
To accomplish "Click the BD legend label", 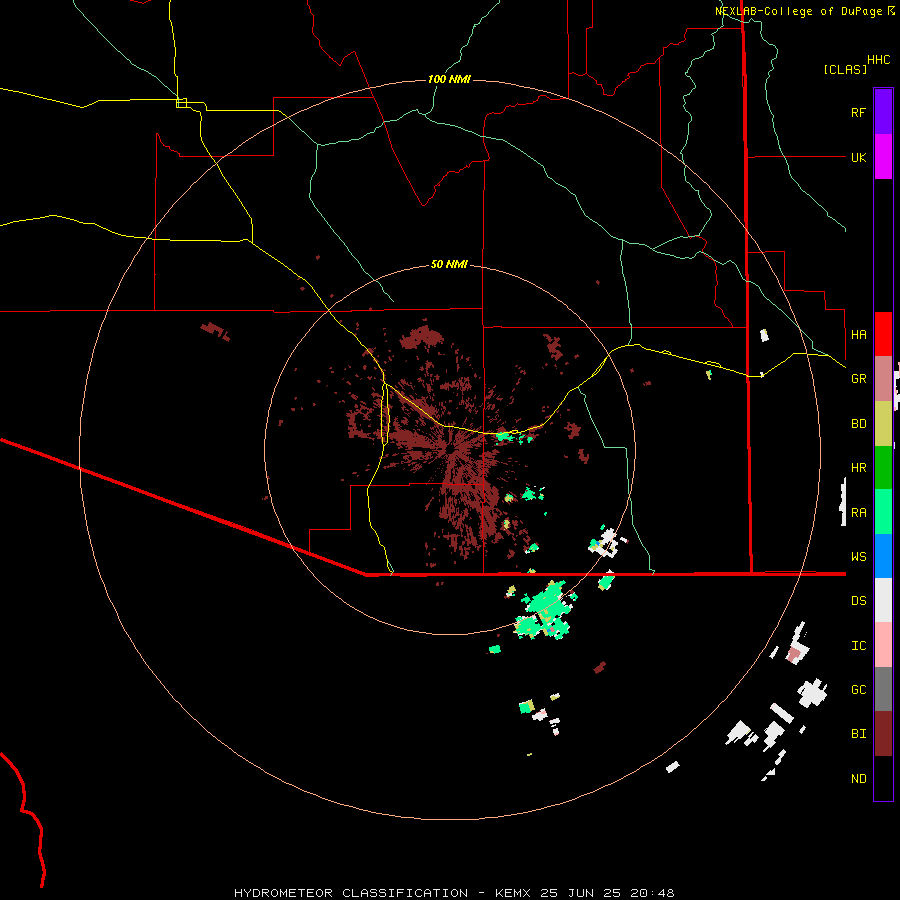I will (x=858, y=424).
